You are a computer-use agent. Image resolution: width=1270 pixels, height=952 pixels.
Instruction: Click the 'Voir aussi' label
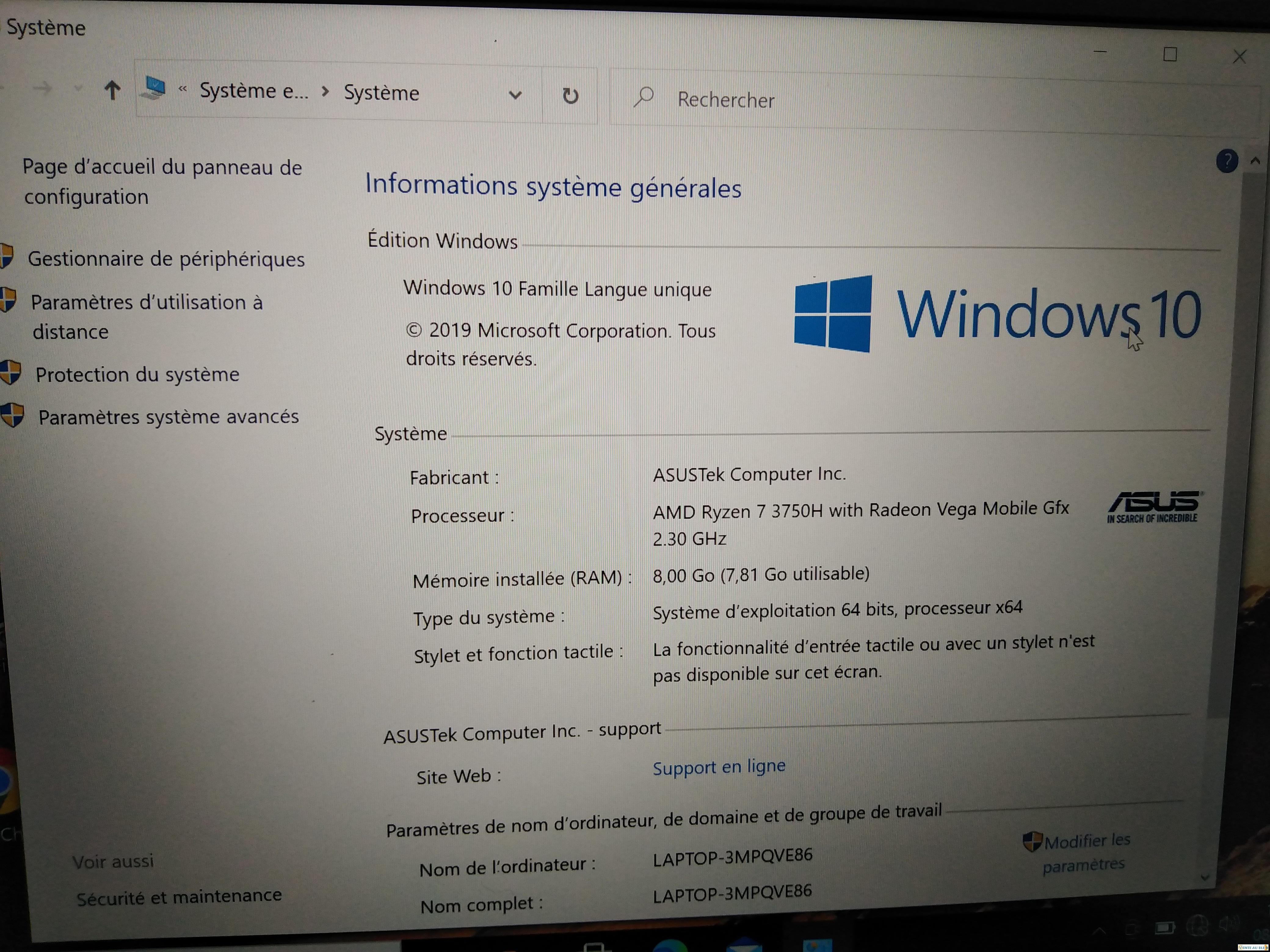[113, 861]
